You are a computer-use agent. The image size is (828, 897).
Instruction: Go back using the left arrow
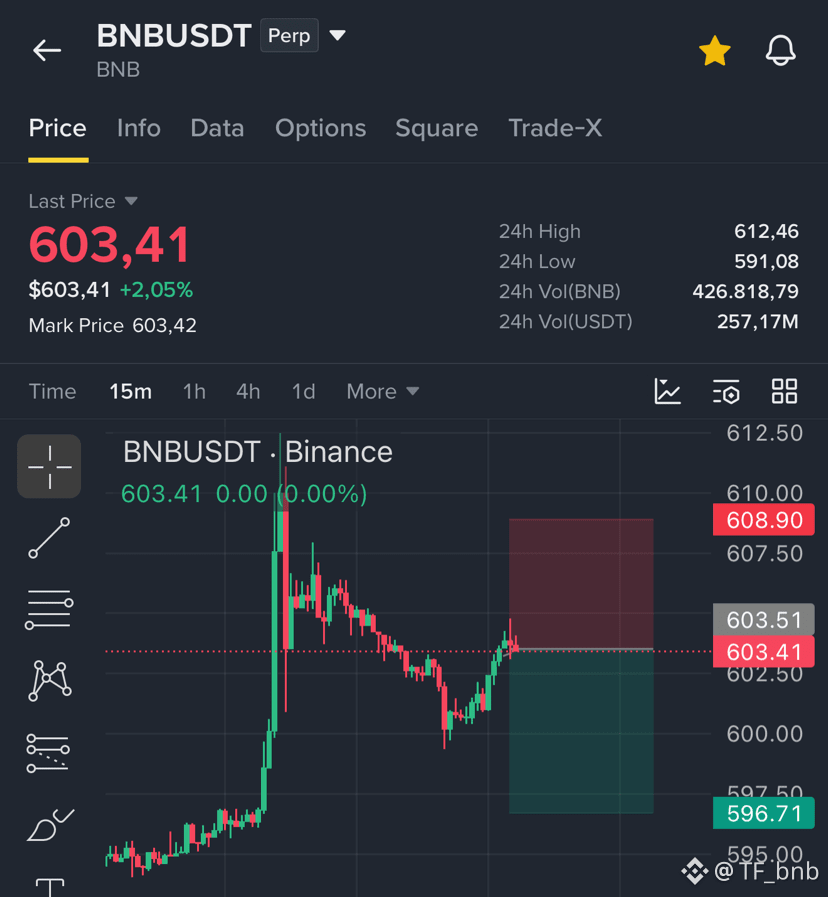point(47,50)
